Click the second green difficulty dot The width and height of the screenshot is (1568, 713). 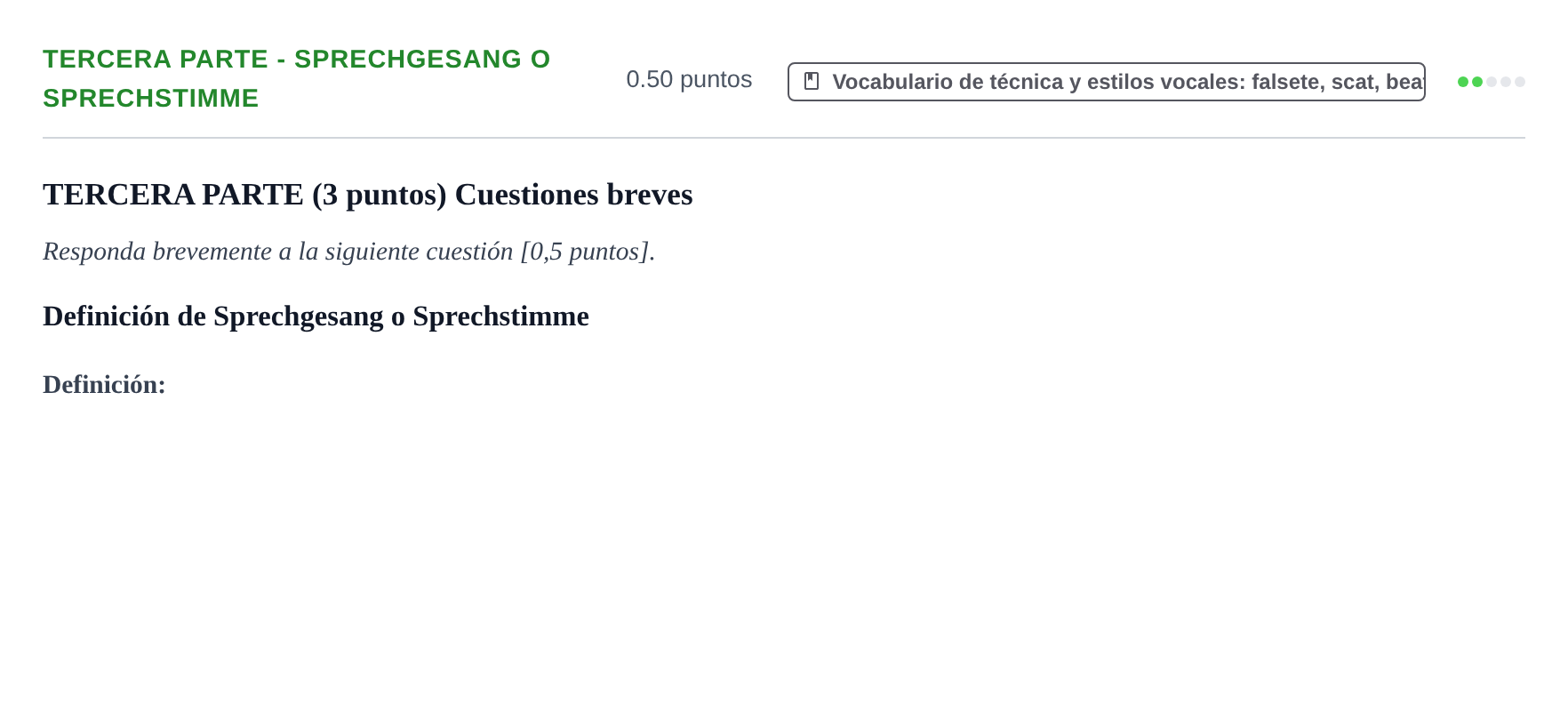(1477, 82)
